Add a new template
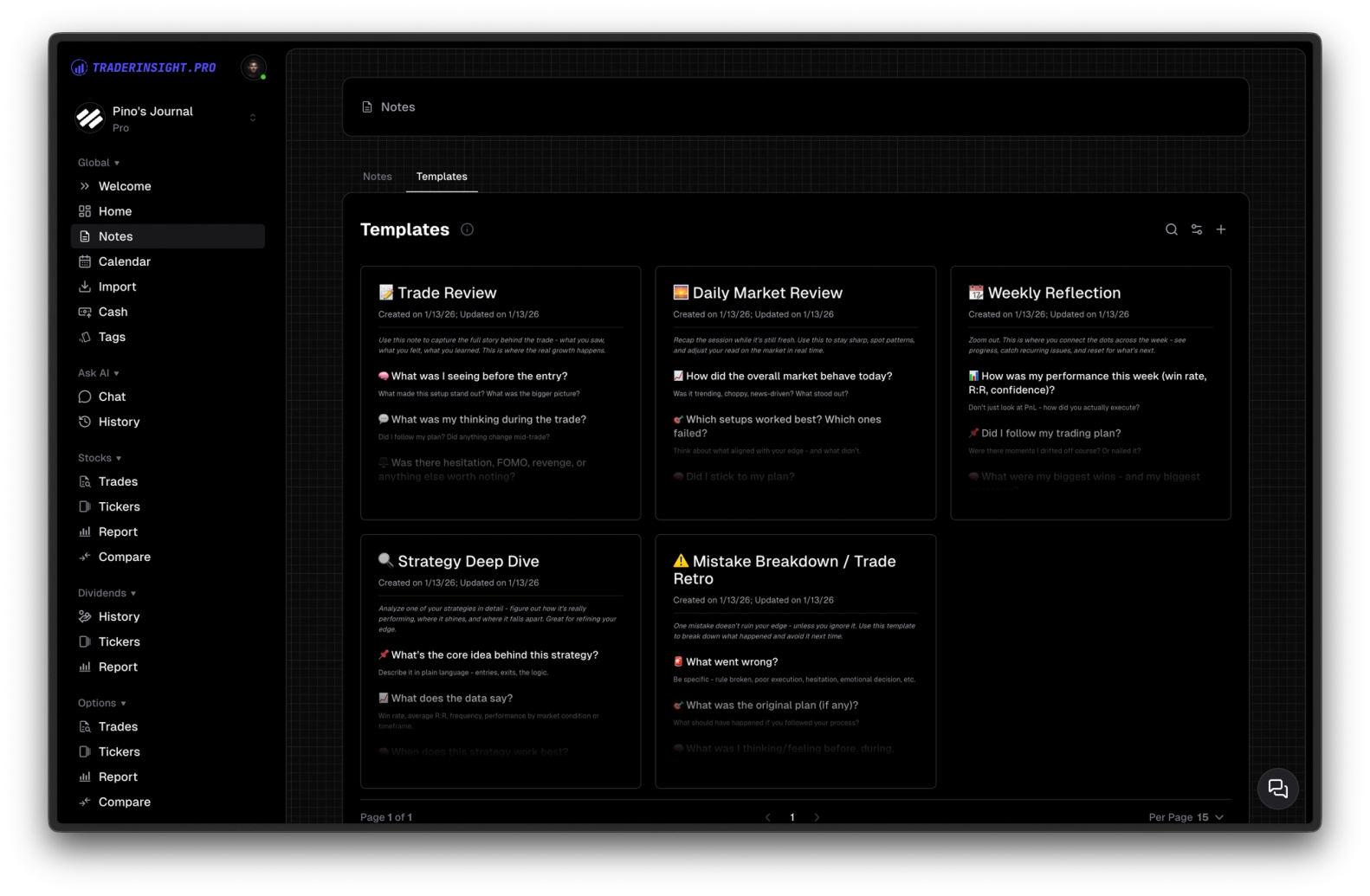1370x896 pixels. tap(1221, 229)
